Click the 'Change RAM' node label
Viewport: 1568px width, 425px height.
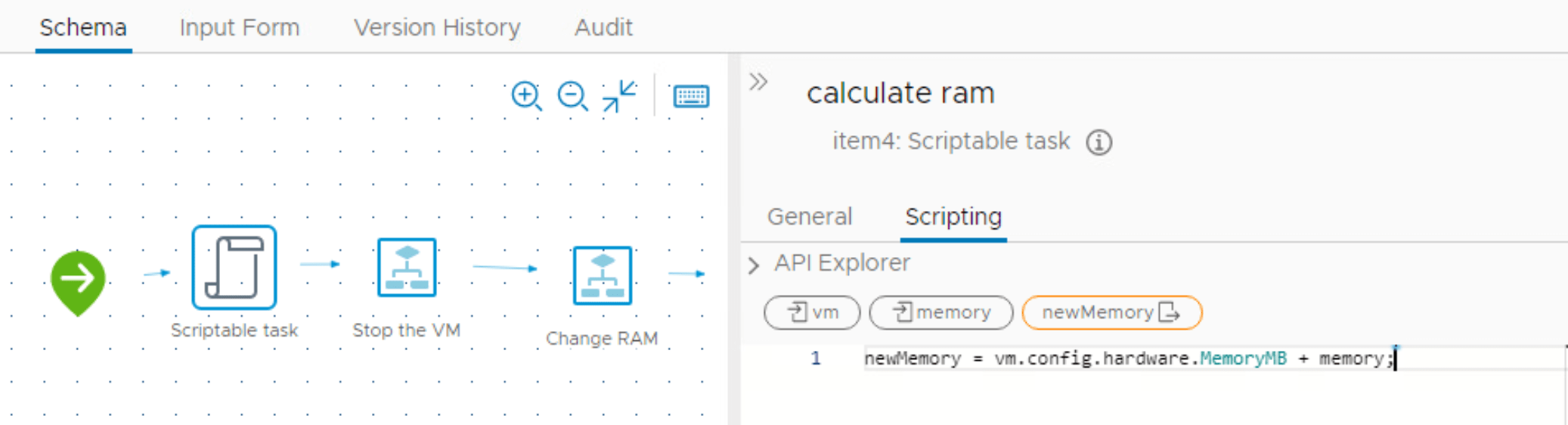pyautogui.click(x=602, y=339)
